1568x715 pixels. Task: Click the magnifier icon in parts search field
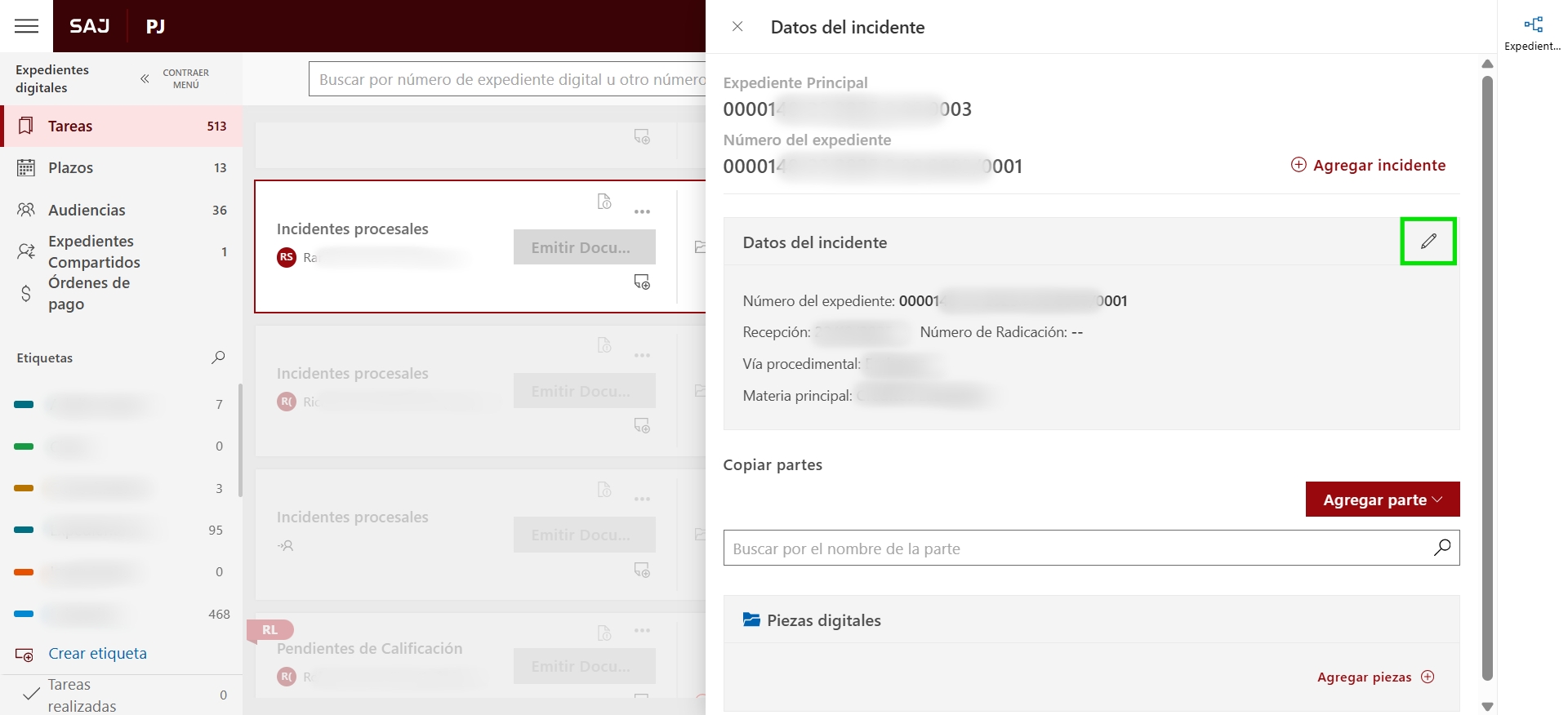click(x=1442, y=548)
